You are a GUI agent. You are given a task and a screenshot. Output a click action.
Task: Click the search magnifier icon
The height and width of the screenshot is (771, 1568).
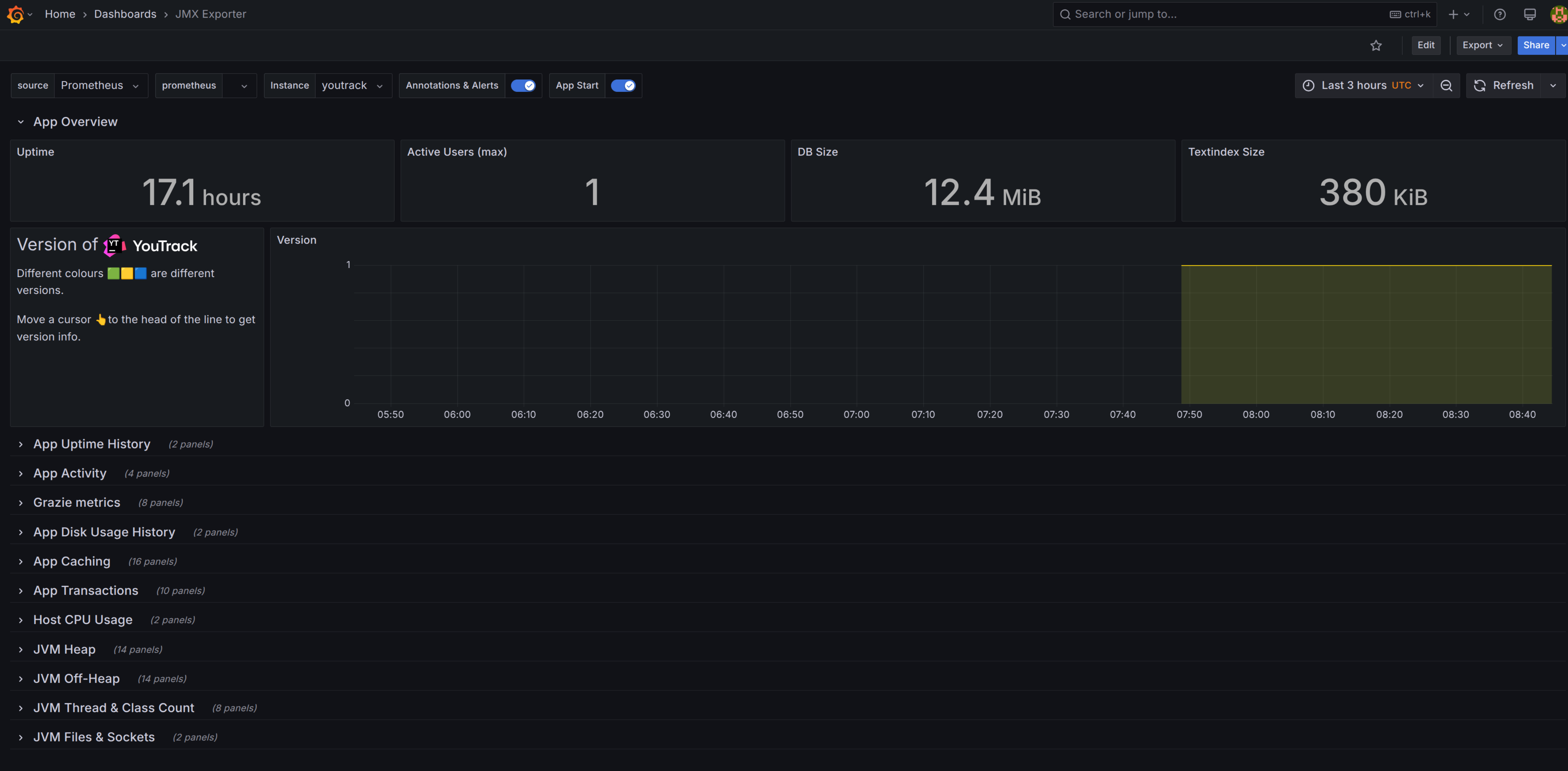point(1065,14)
